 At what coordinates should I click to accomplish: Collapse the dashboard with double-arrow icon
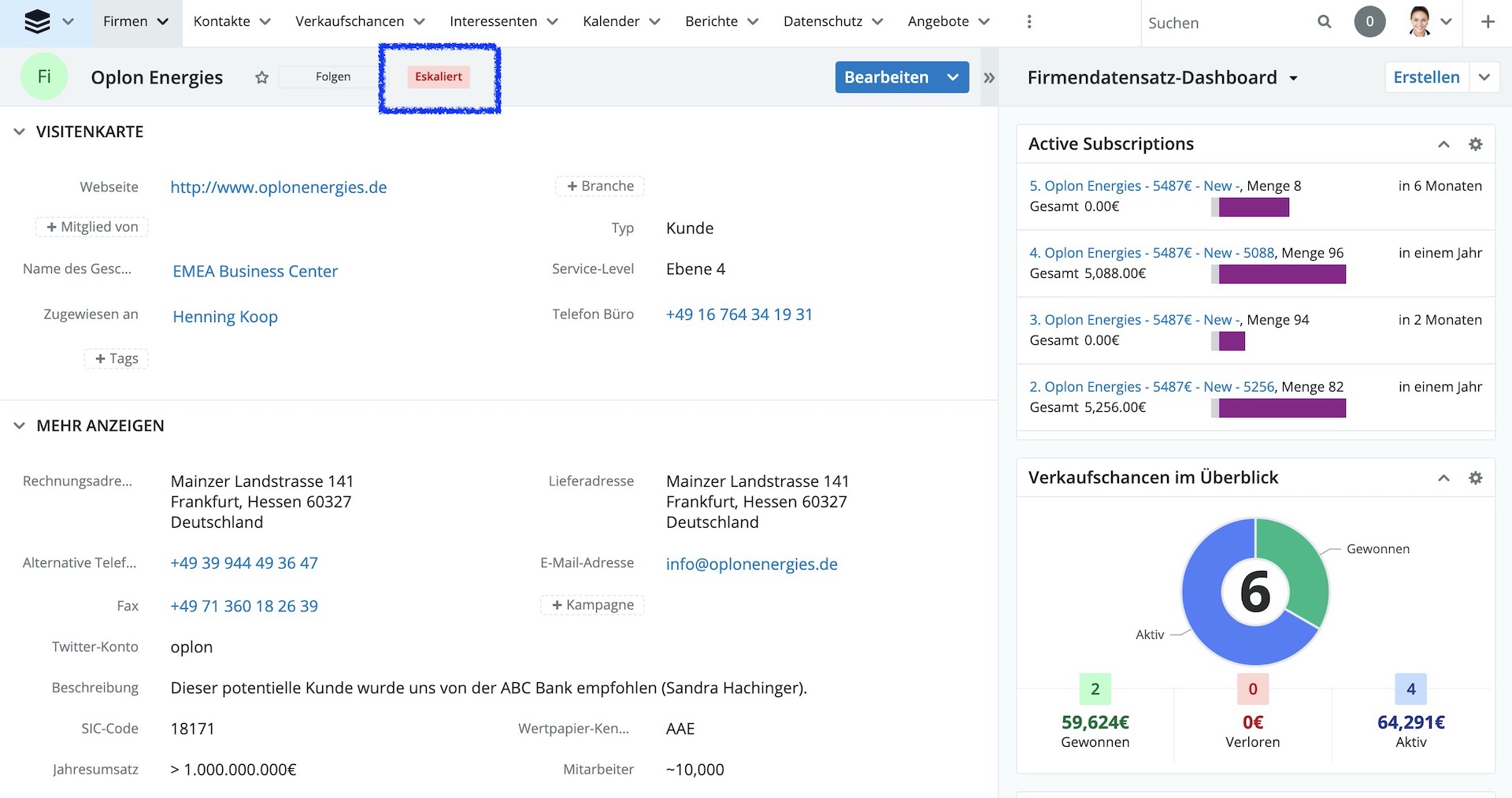[x=989, y=78]
